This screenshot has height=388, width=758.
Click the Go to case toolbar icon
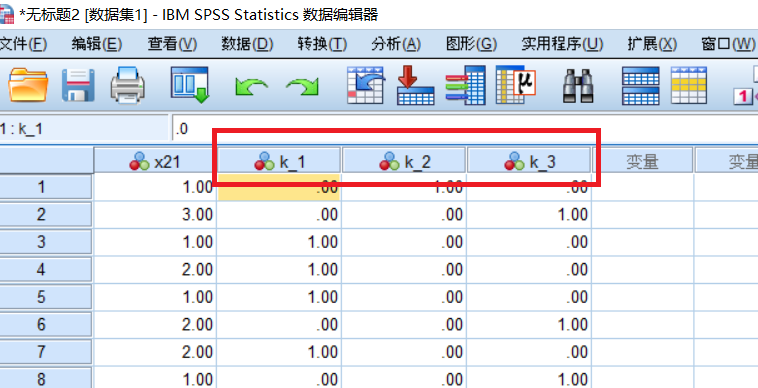366,85
